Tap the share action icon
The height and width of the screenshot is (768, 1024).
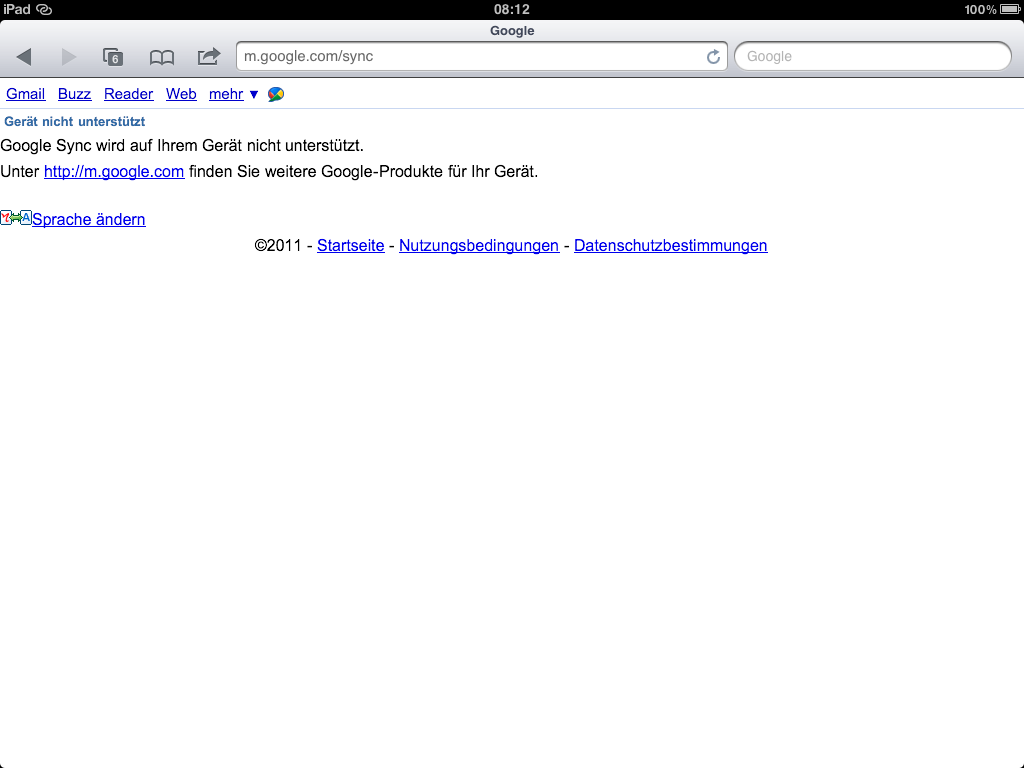pos(209,56)
